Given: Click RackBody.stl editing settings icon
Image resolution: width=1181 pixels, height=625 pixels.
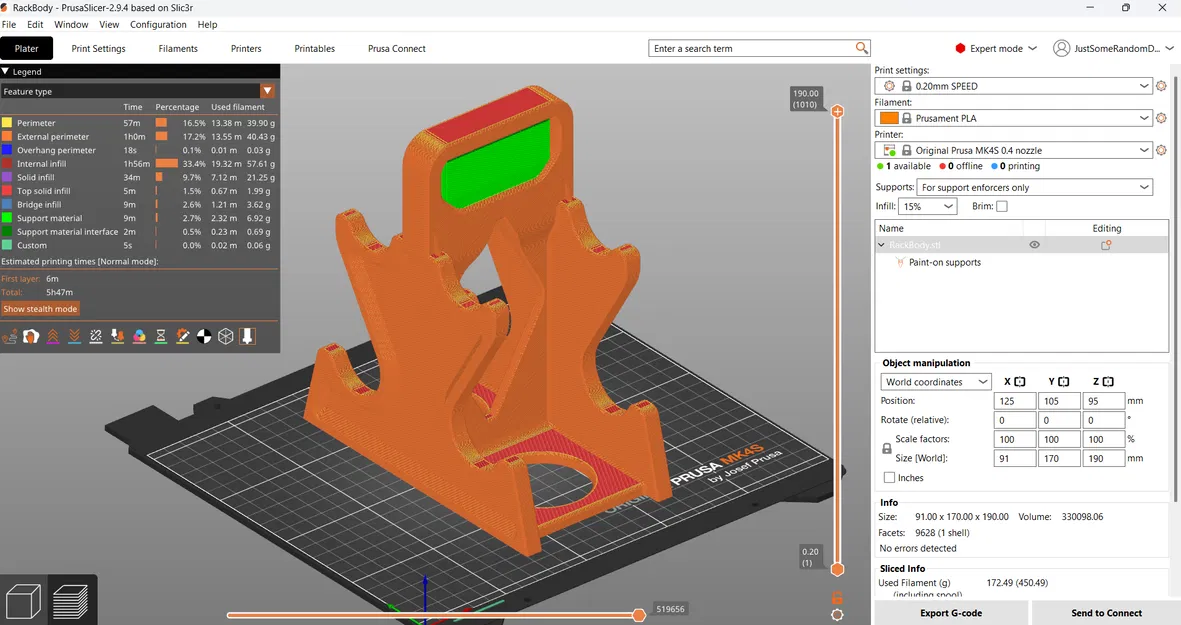Looking at the screenshot, I should (x=1106, y=245).
